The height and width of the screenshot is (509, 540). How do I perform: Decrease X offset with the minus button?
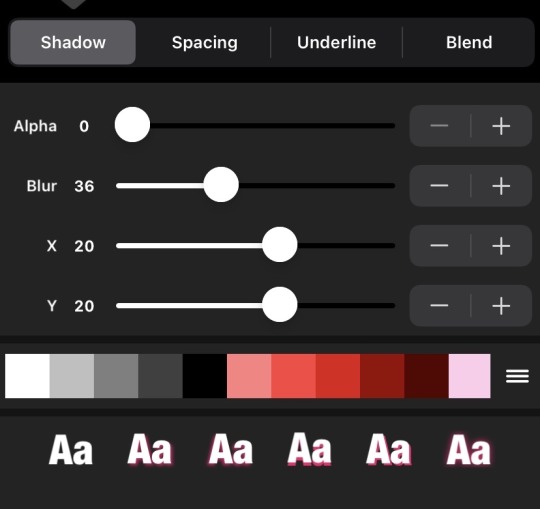click(439, 246)
